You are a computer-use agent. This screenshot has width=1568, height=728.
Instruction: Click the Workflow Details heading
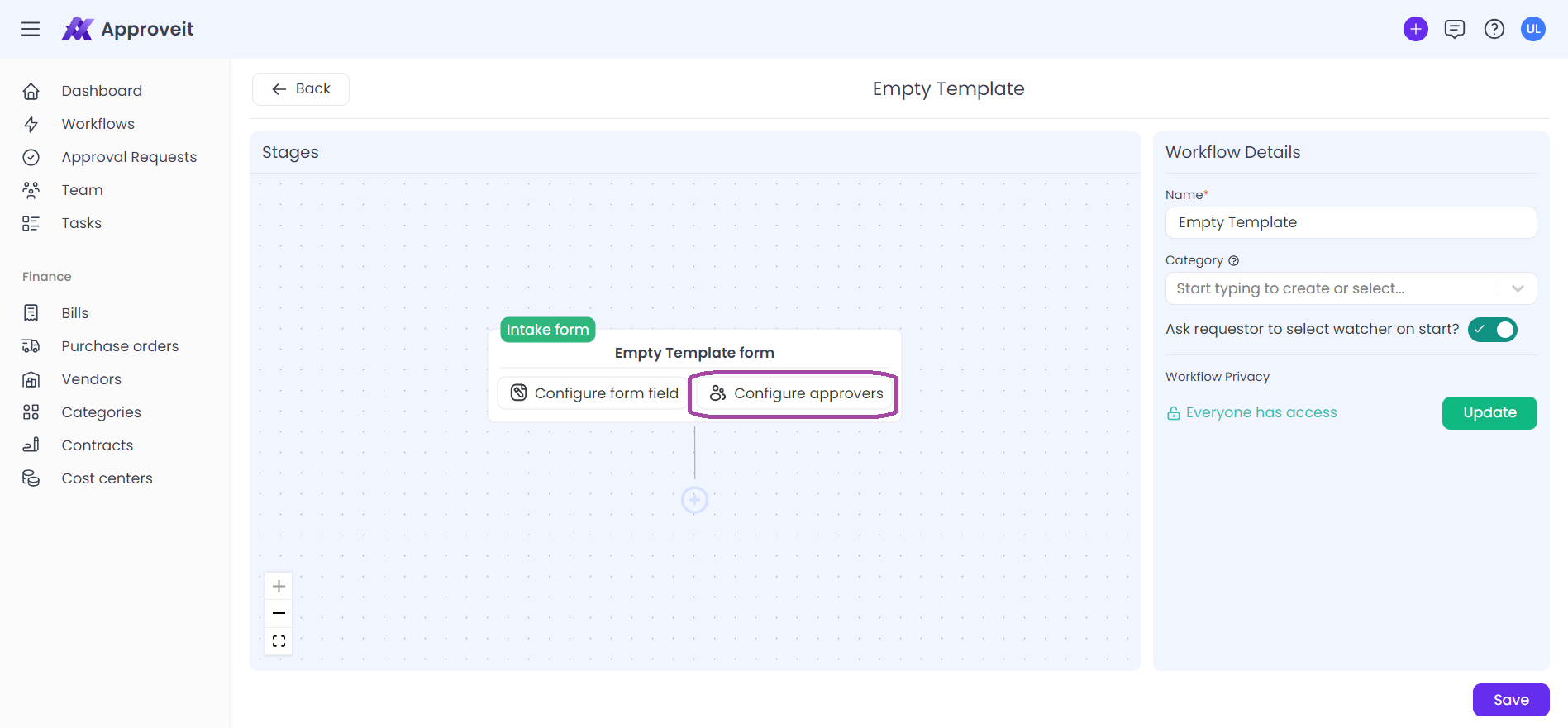1233,152
